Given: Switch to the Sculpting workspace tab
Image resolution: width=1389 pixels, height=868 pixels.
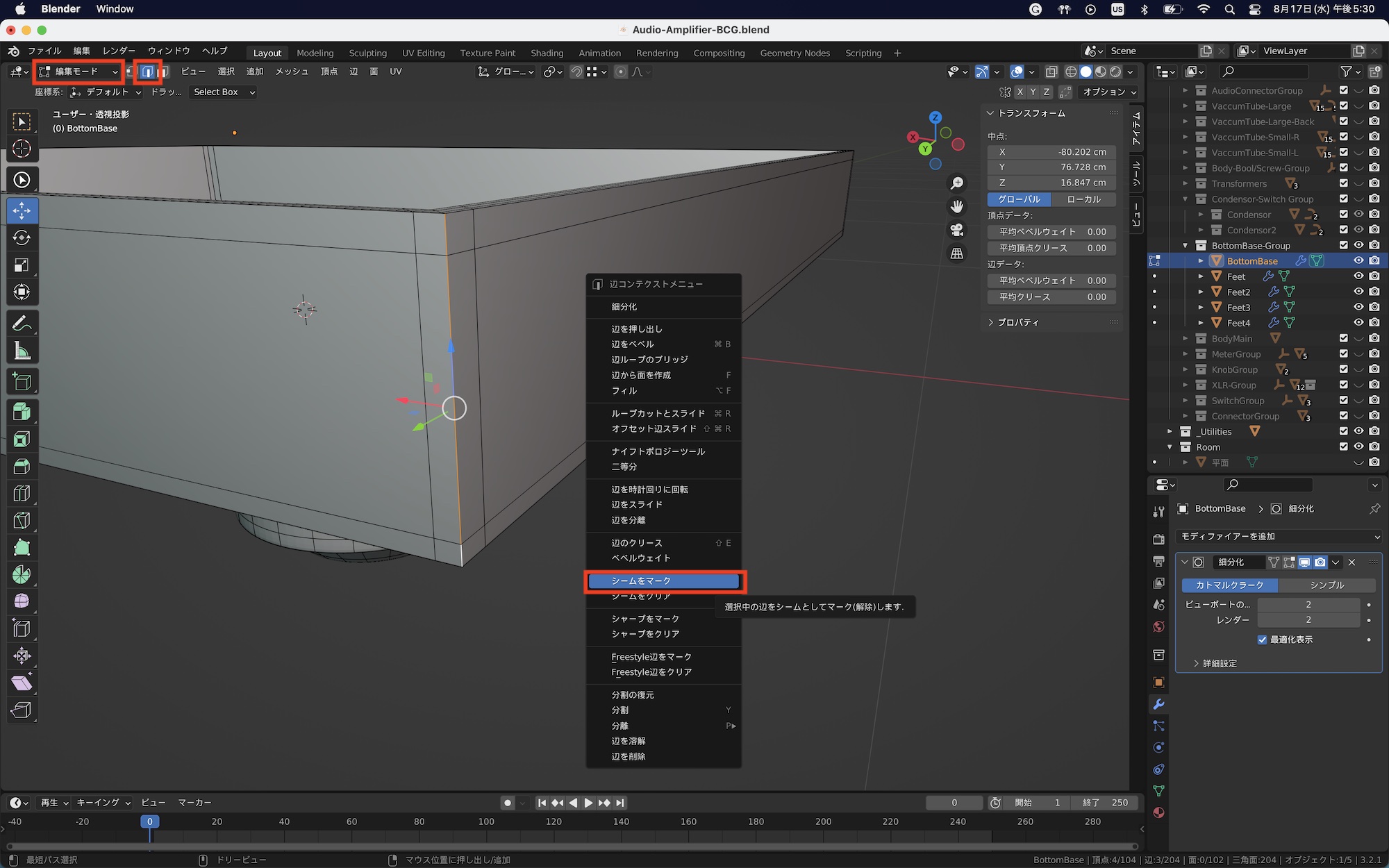Looking at the screenshot, I should pos(367,53).
